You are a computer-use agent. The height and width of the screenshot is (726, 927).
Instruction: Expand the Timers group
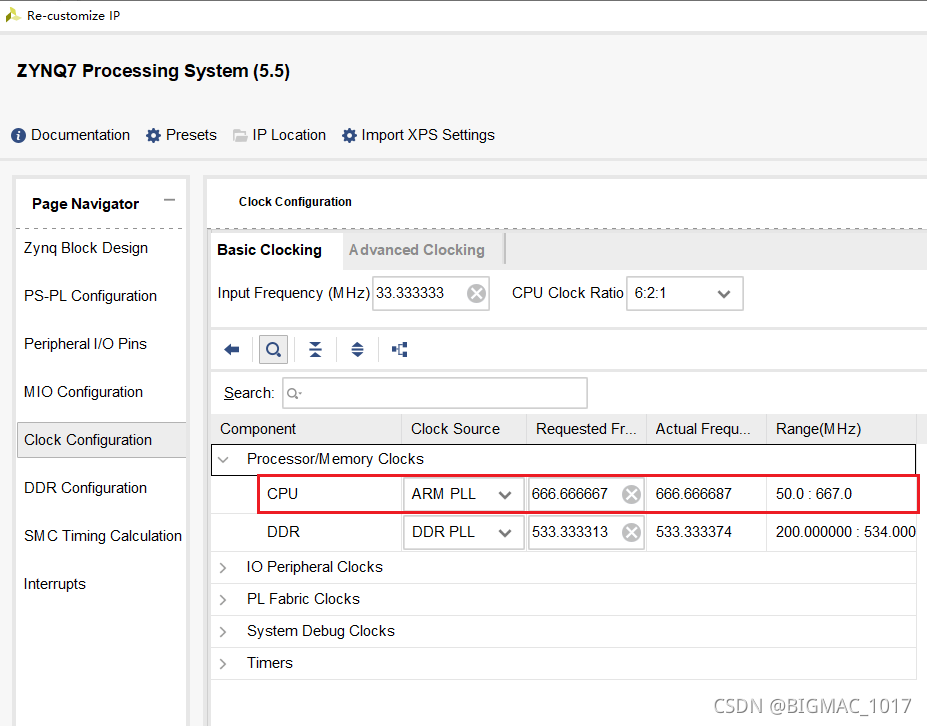pos(223,663)
